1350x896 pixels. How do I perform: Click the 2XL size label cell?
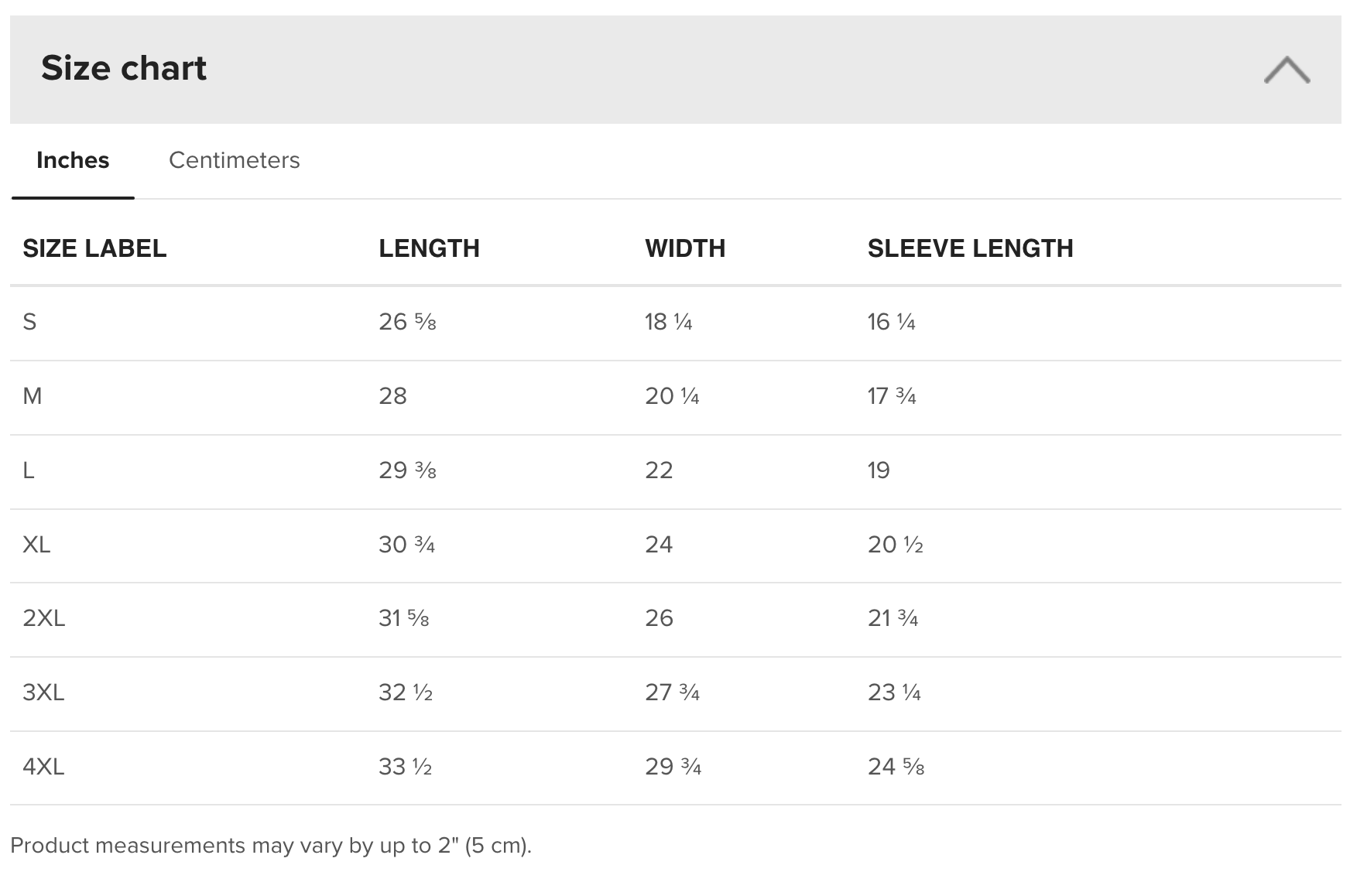[44, 618]
